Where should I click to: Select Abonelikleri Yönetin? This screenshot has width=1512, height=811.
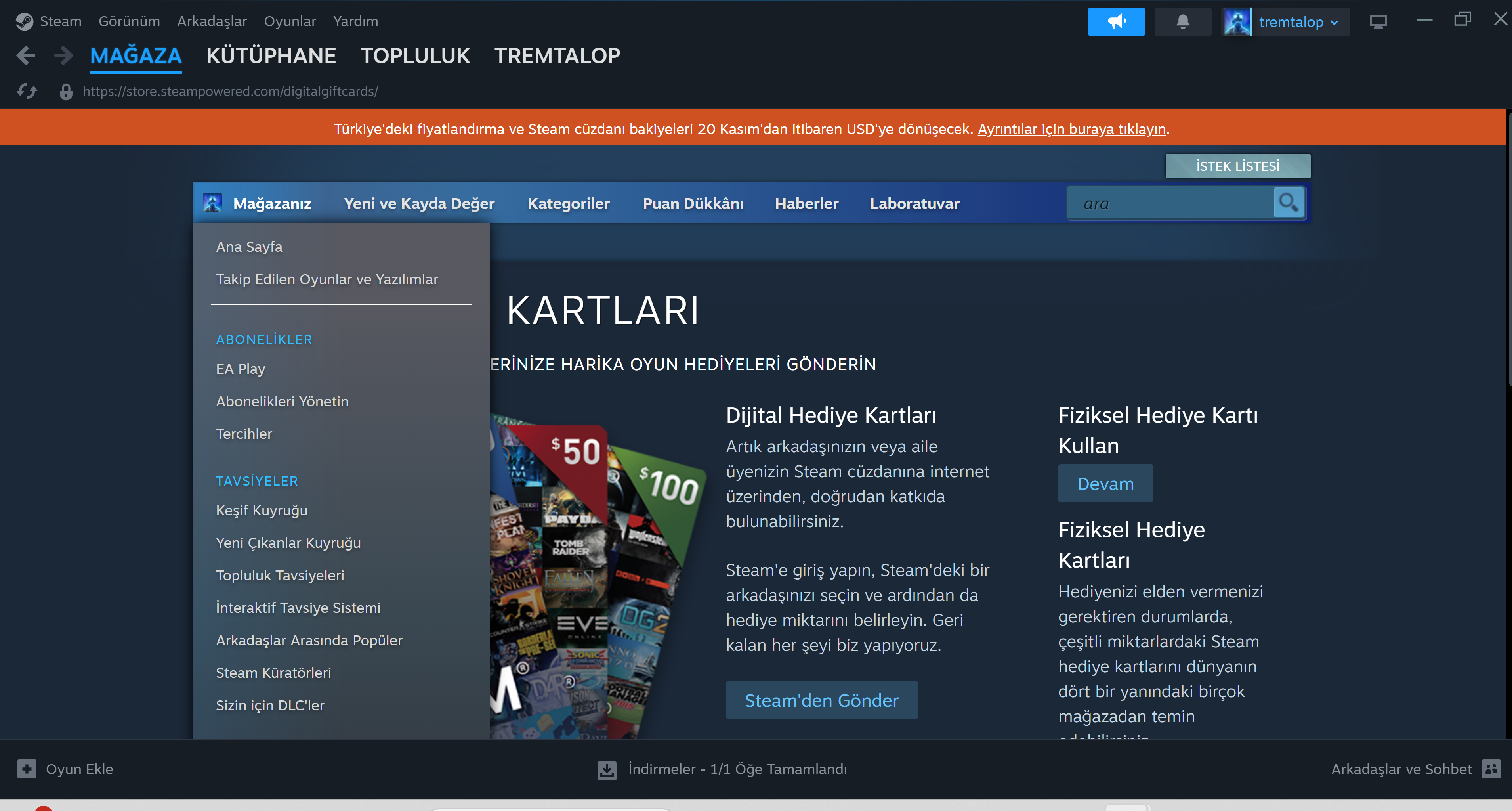click(x=282, y=402)
